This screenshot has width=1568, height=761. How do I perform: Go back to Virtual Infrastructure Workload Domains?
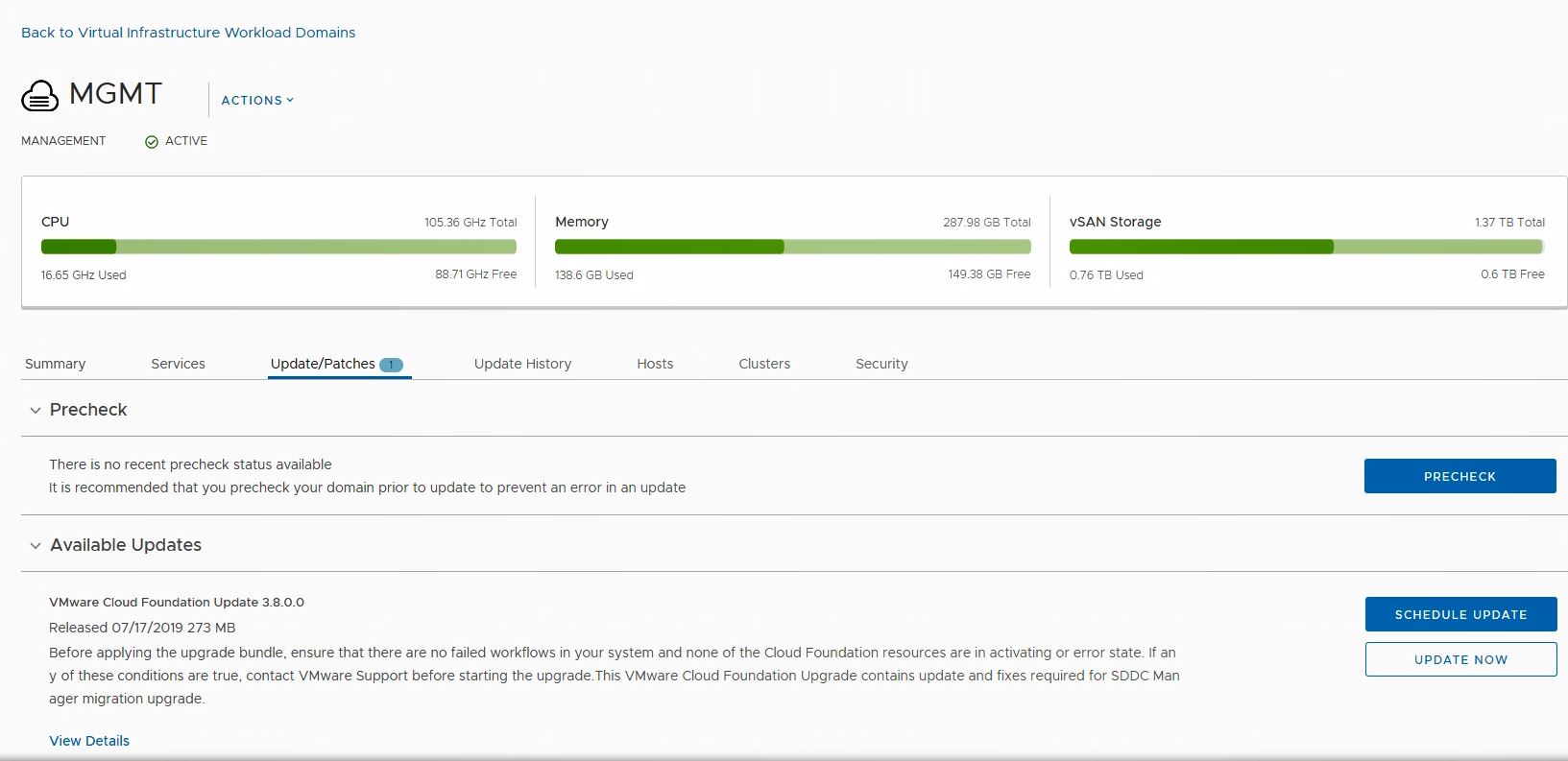tap(188, 33)
